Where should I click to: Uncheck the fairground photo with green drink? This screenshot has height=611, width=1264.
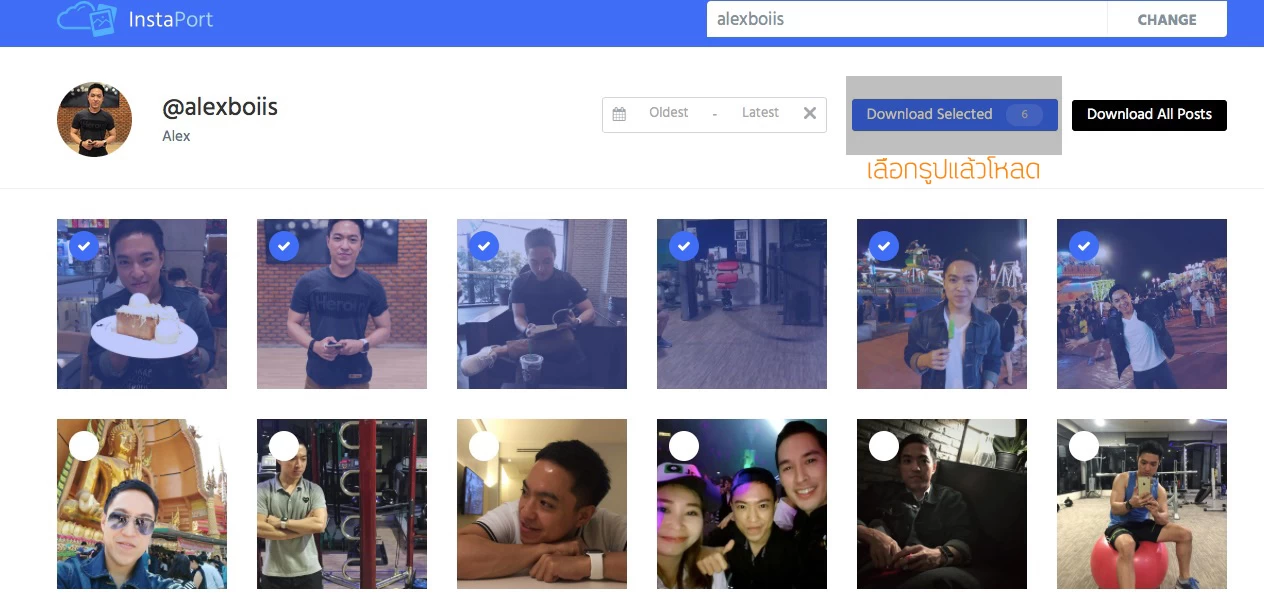[884, 245]
